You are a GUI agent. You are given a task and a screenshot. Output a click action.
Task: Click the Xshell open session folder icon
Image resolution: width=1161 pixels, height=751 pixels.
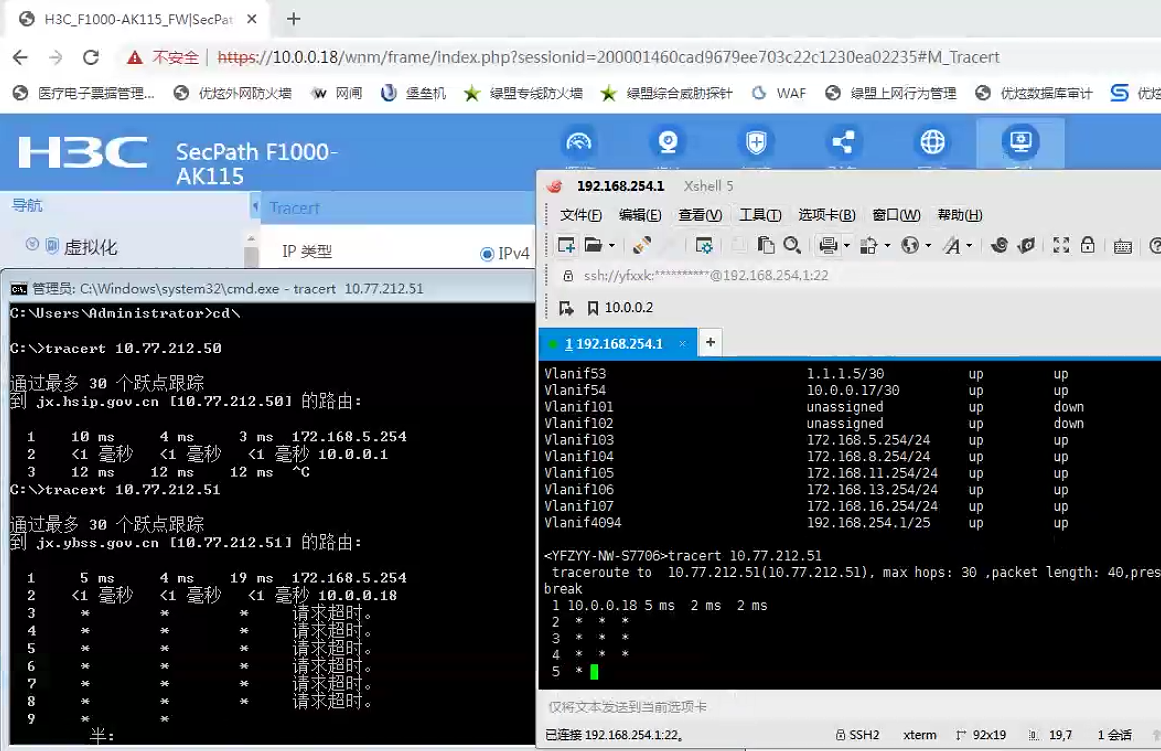tap(593, 245)
